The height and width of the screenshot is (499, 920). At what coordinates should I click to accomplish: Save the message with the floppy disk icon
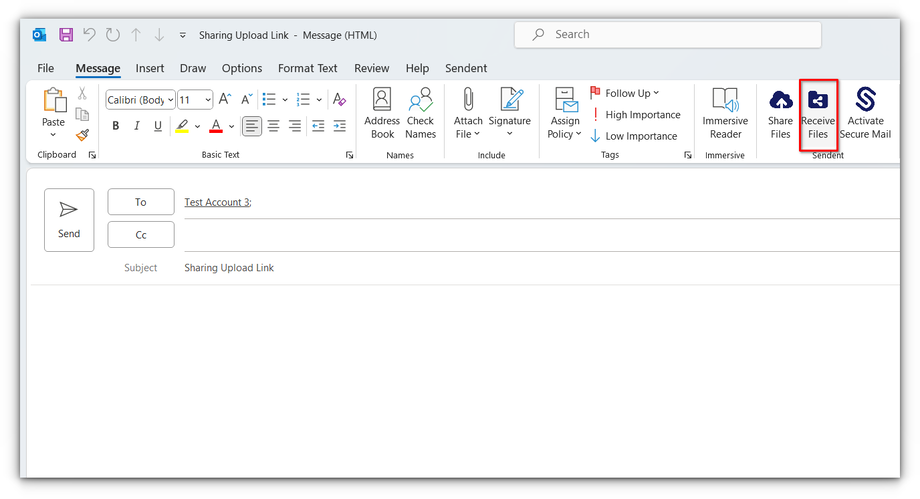coord(66,35)
